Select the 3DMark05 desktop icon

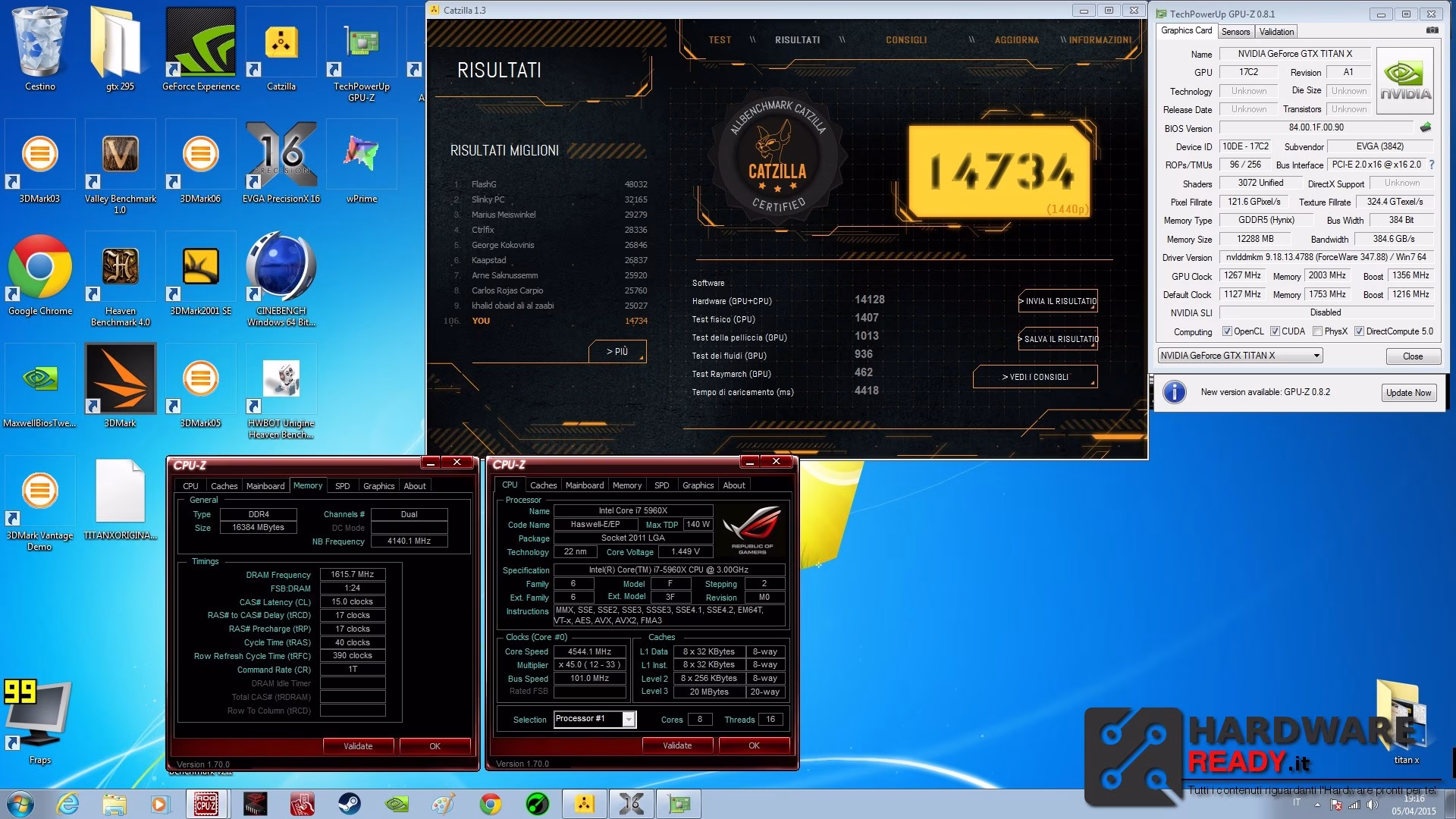tap(201, 386)
